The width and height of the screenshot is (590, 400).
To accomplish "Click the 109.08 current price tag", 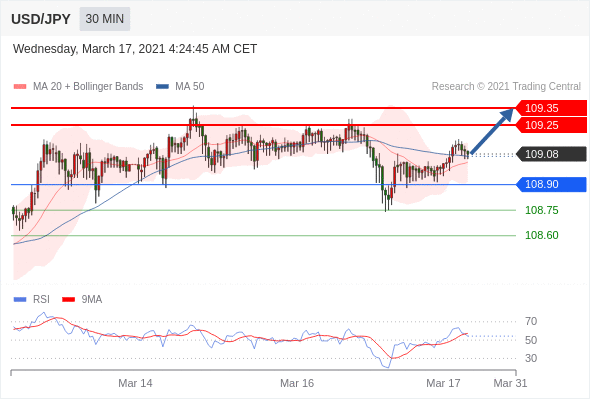I will pos(551,154).
